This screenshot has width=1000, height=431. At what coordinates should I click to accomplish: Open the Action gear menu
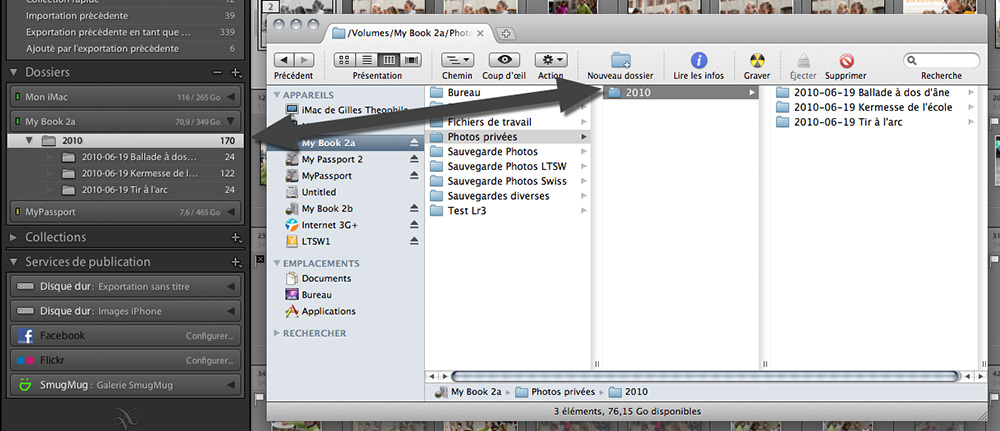[551, 60]
